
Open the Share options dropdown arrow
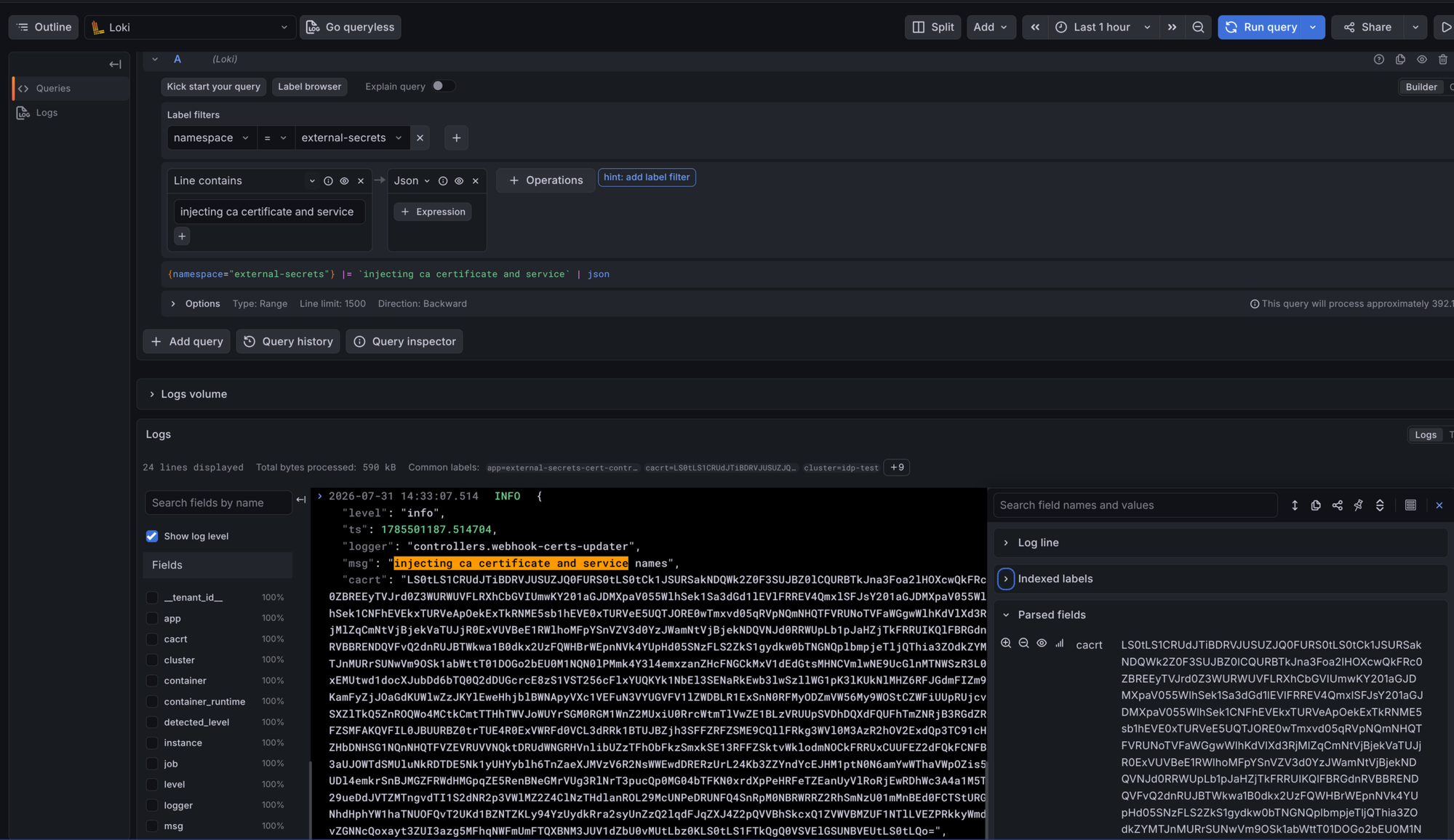click(x=1415, y=27)
